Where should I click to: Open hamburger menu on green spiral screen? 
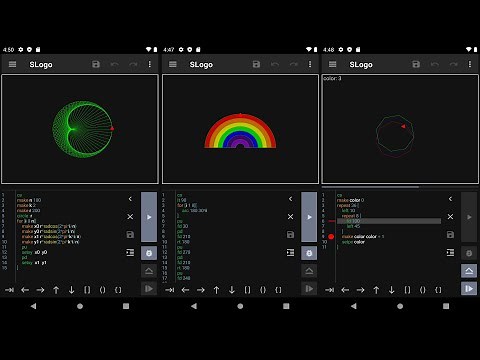(x=12, y=64)
